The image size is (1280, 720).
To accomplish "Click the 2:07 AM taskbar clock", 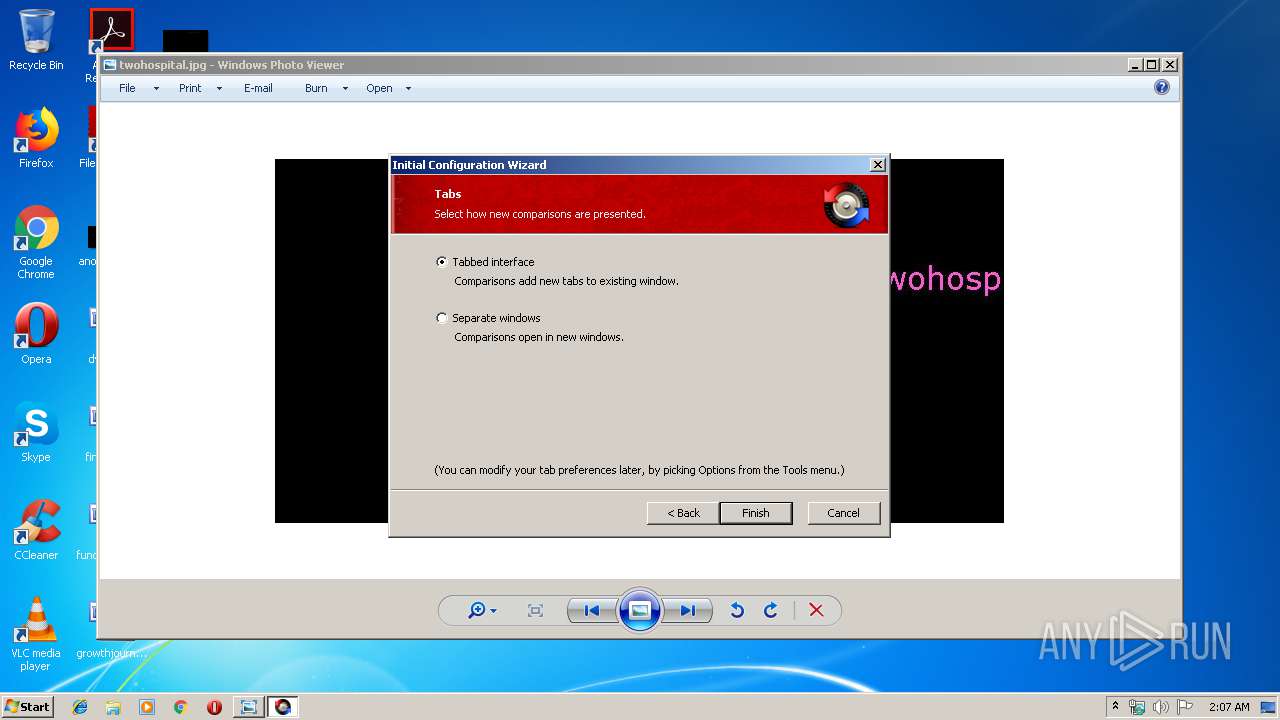I will pyautogui.click(x=1229, y=707).
